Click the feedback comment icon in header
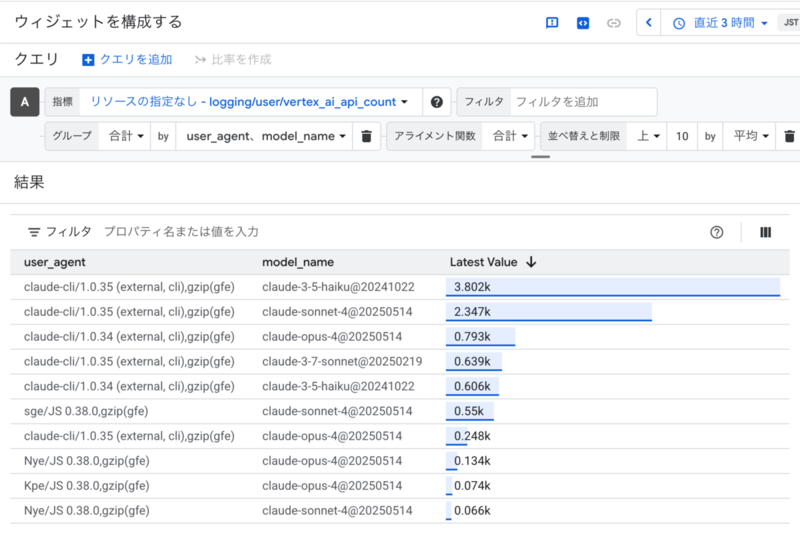Screen dimensions: 800x533 coord(552,23)
